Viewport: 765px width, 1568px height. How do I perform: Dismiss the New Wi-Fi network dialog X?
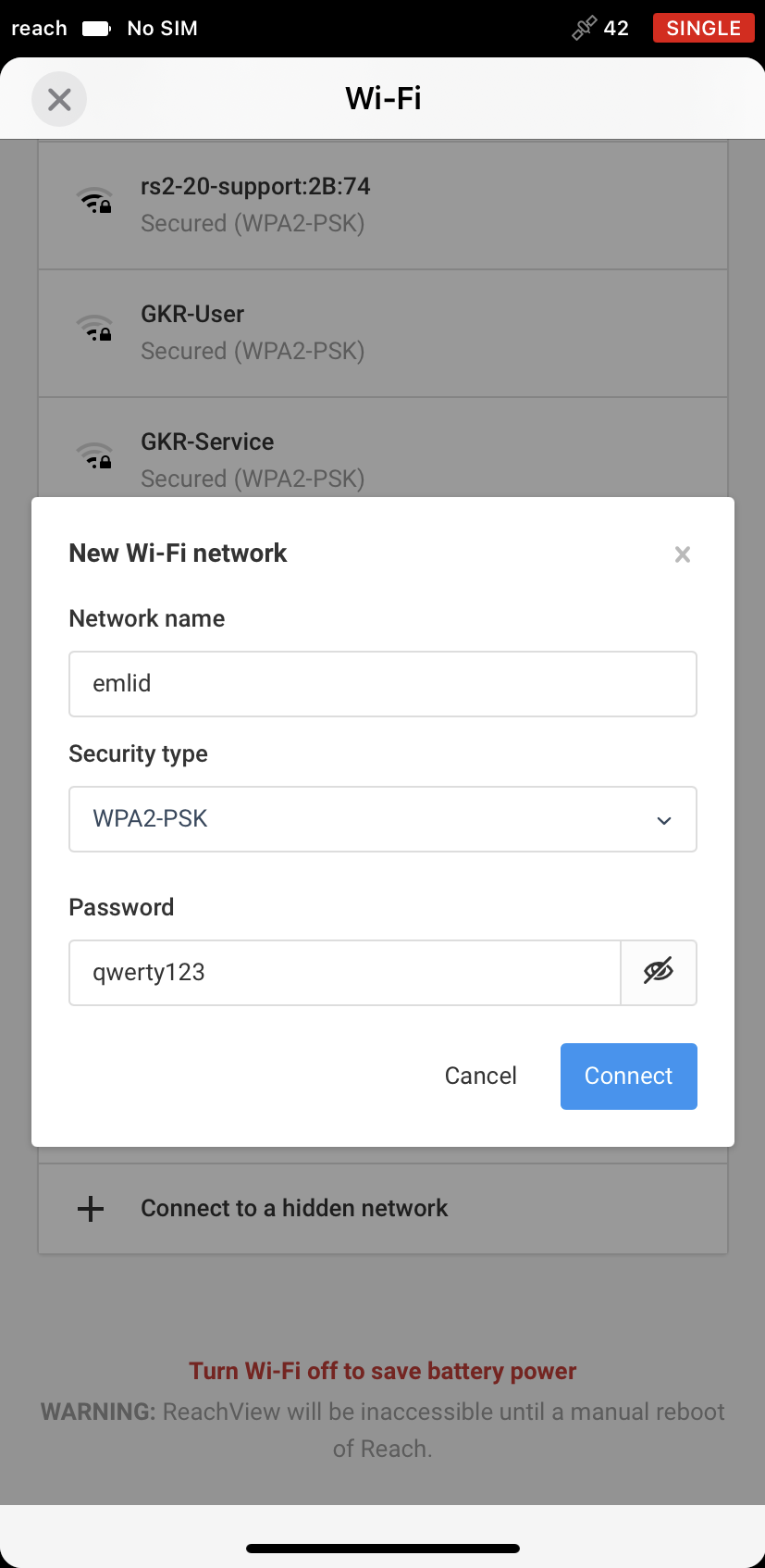[683, 554]
